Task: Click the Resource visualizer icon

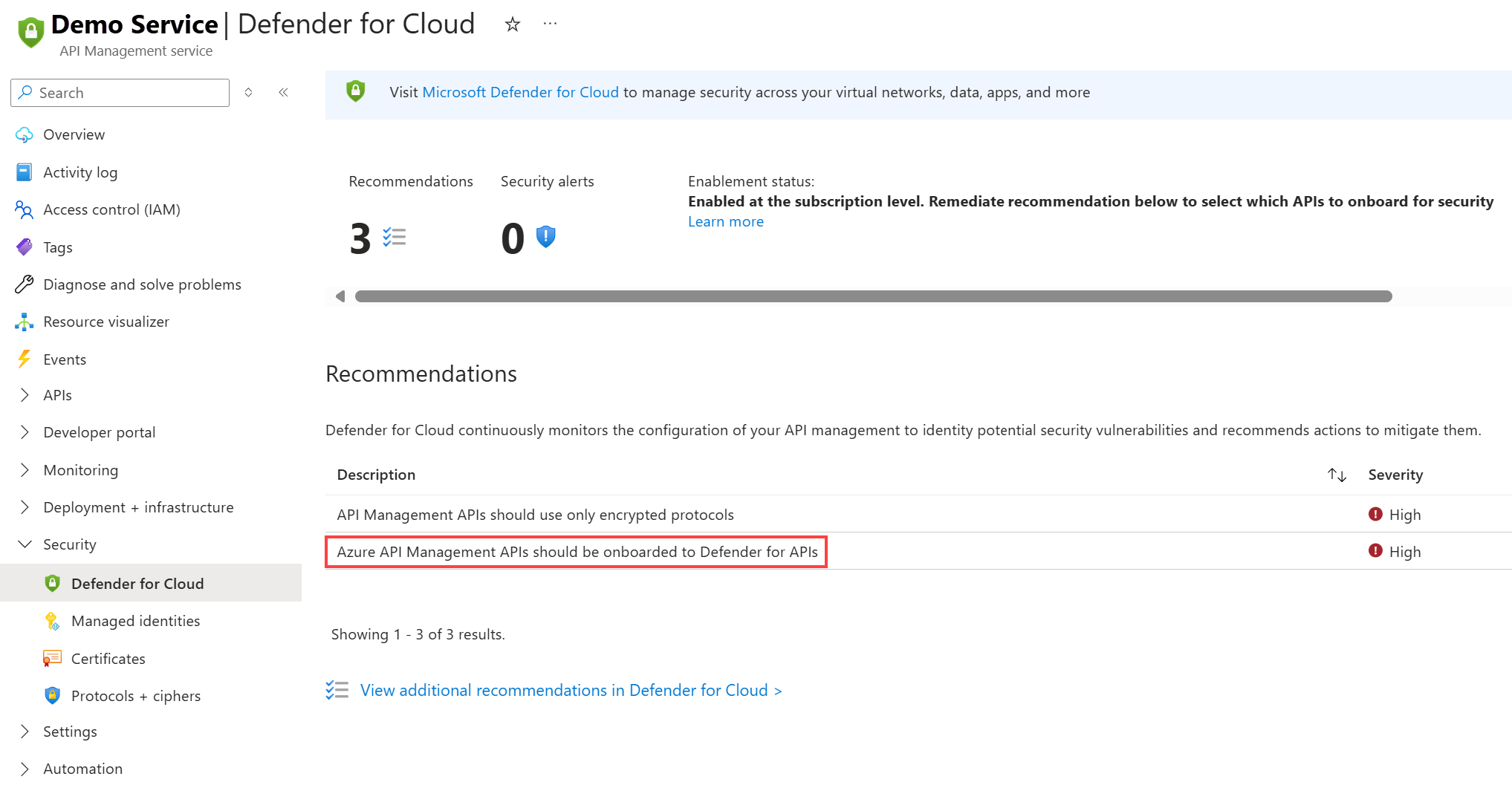Action: point(25,322)
